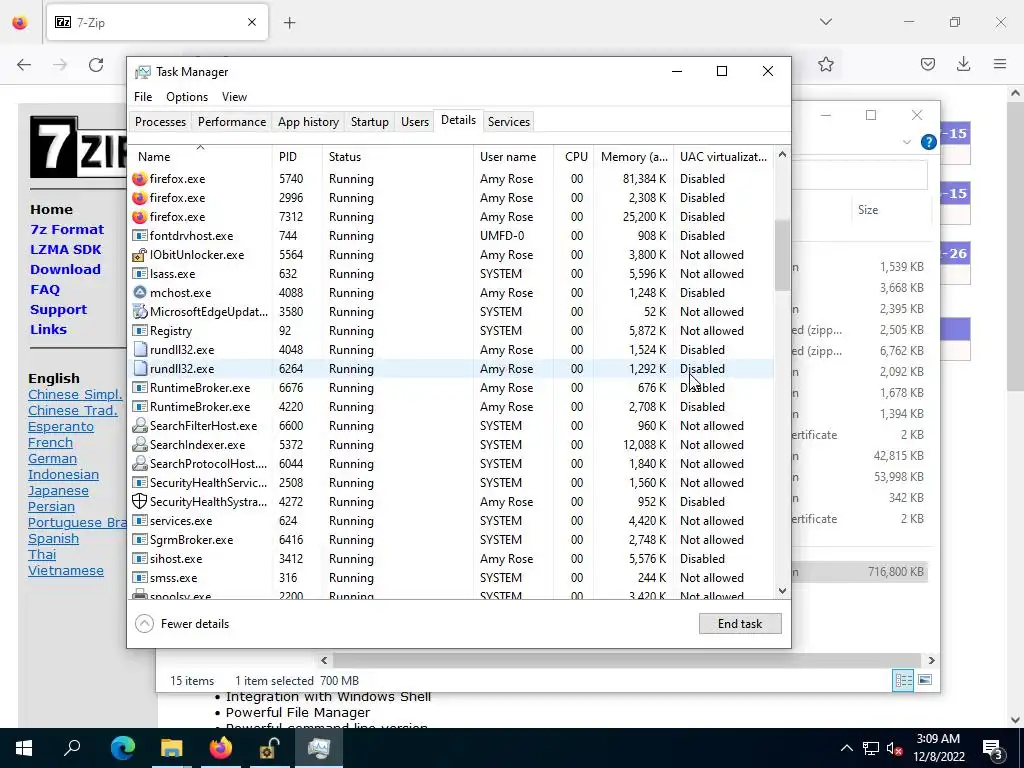Choose the Esperanto language link
The image size is (1024, 768).
(61, 426)
